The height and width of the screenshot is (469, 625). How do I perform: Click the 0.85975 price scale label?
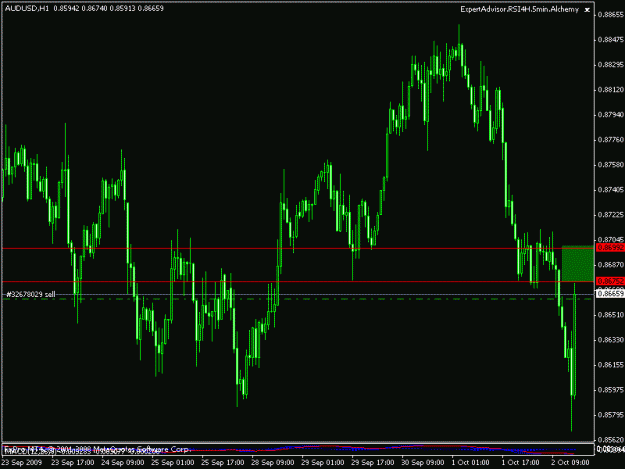pyautogui.click(x=611, y=390)
